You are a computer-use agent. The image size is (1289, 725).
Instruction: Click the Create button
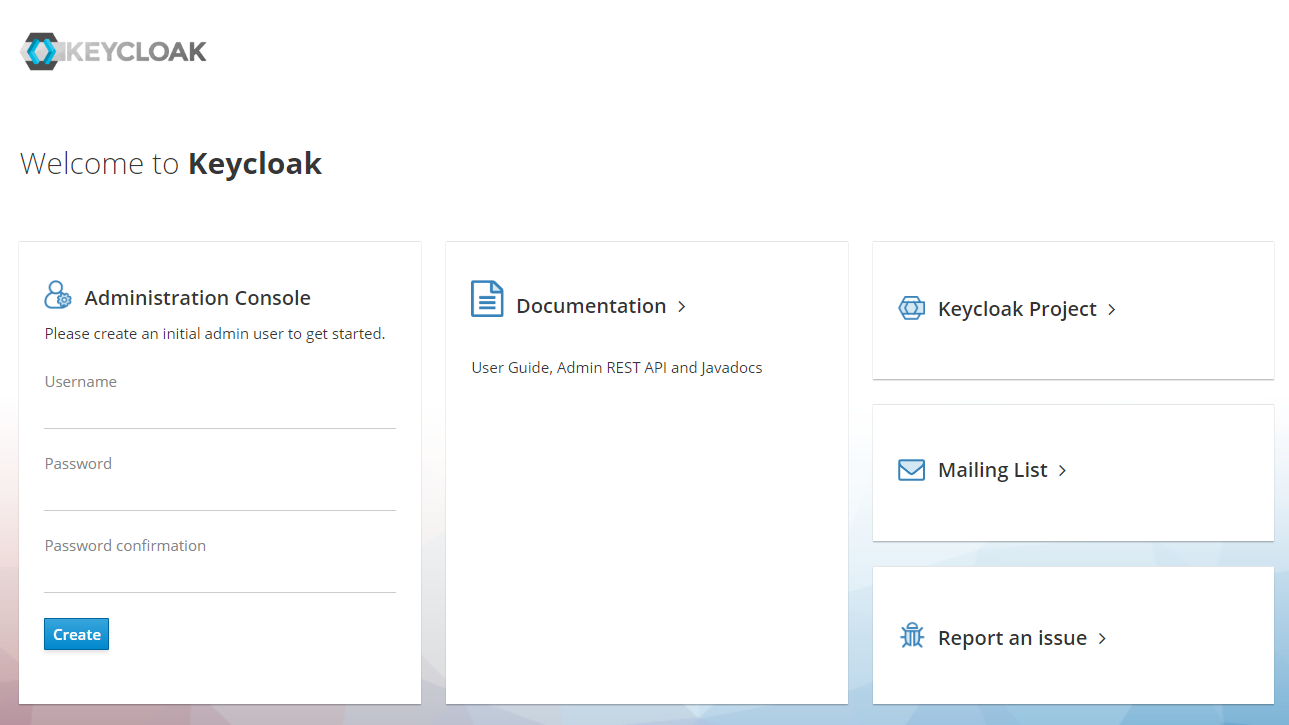coord(76,634)
